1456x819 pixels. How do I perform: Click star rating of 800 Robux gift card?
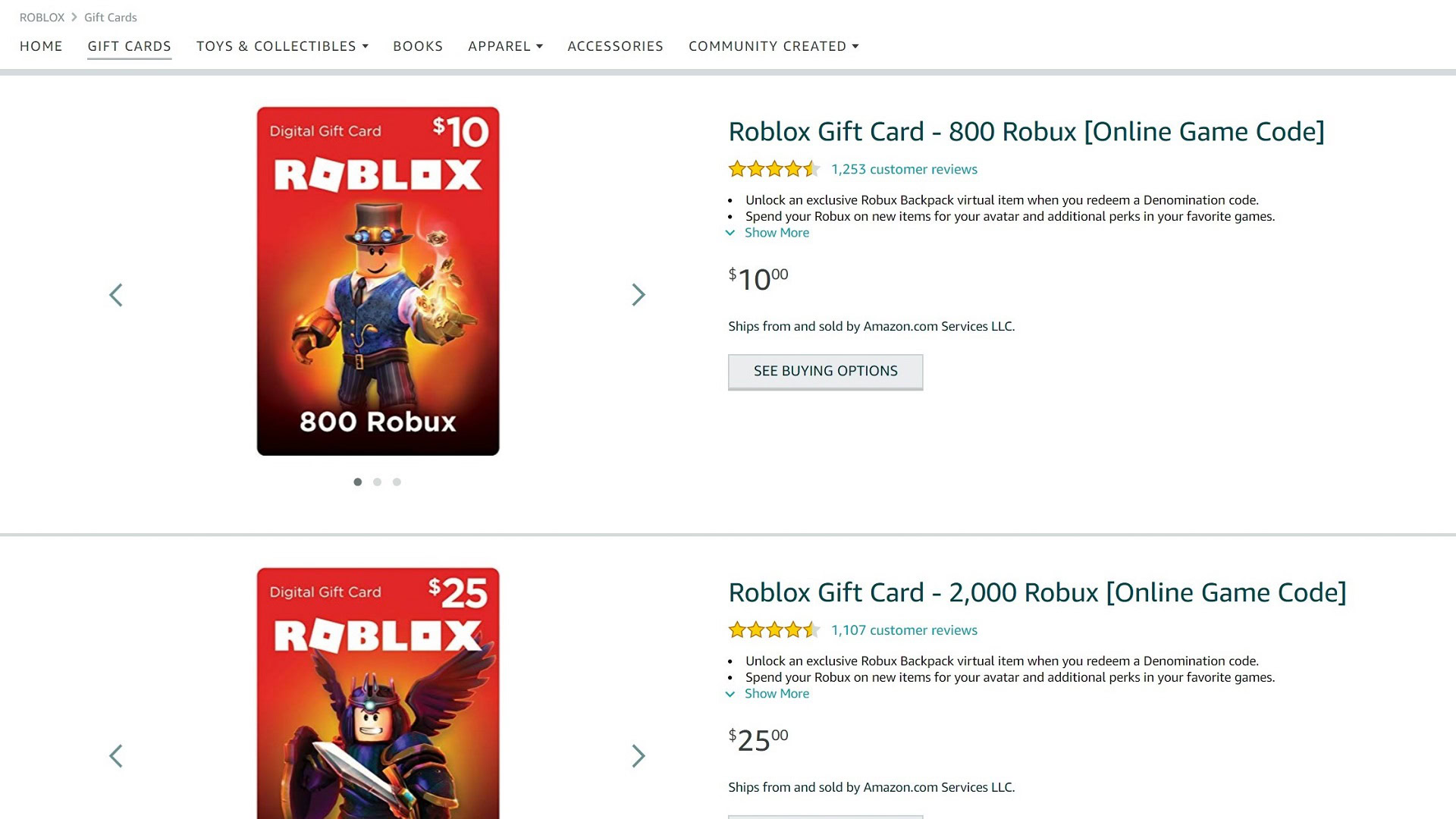(x=773, y=169)
